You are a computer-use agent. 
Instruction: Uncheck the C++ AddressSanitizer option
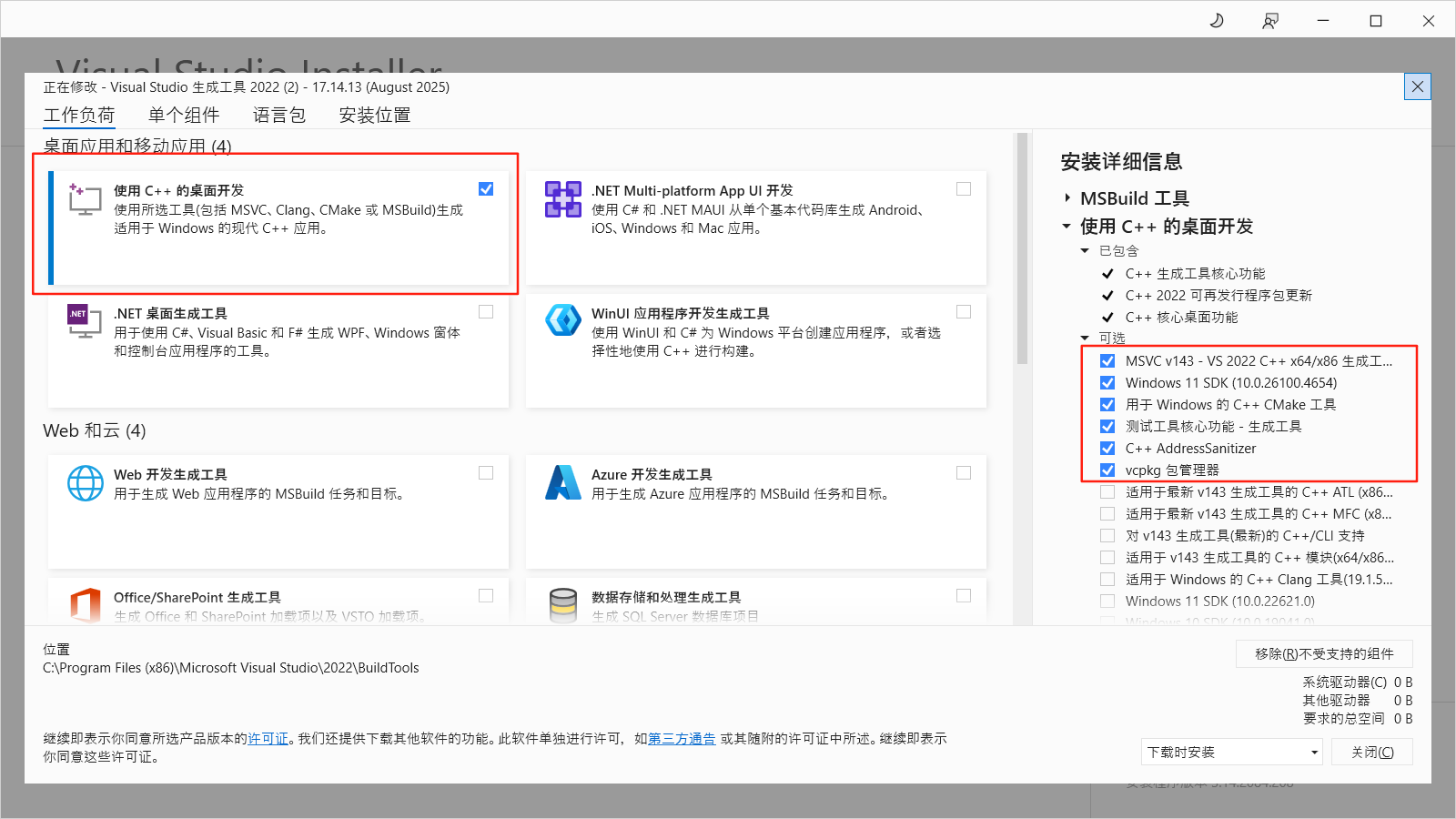(1107, 449)
